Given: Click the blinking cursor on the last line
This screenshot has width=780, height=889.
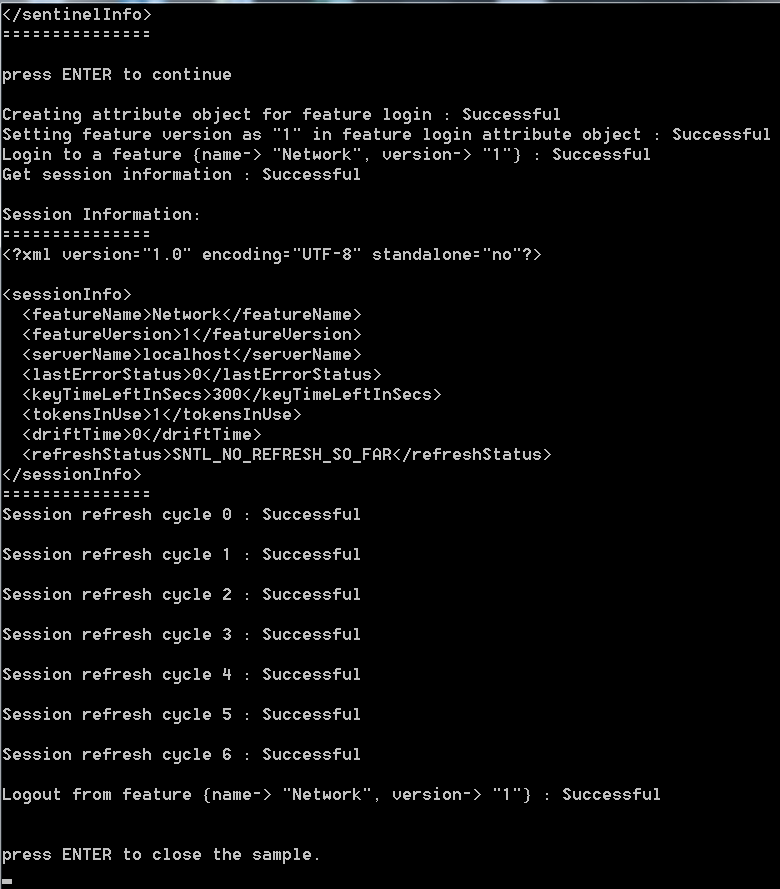Looking at the screenshot, I should pos(7,882).
